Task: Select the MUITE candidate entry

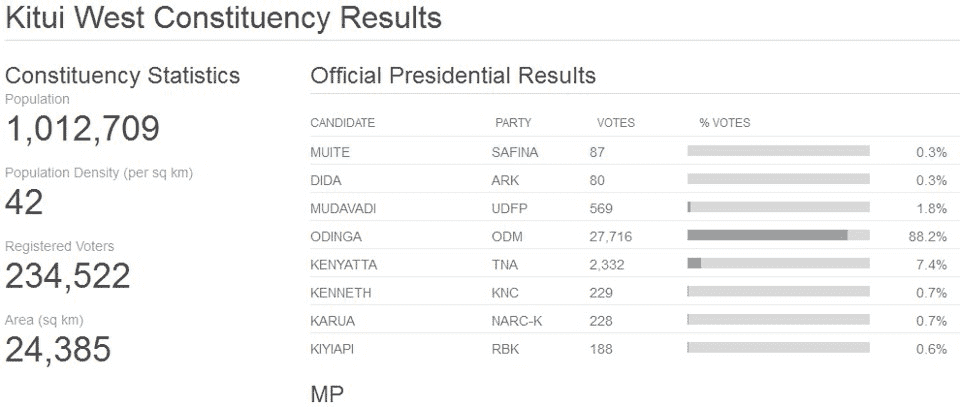Action: 329,152
